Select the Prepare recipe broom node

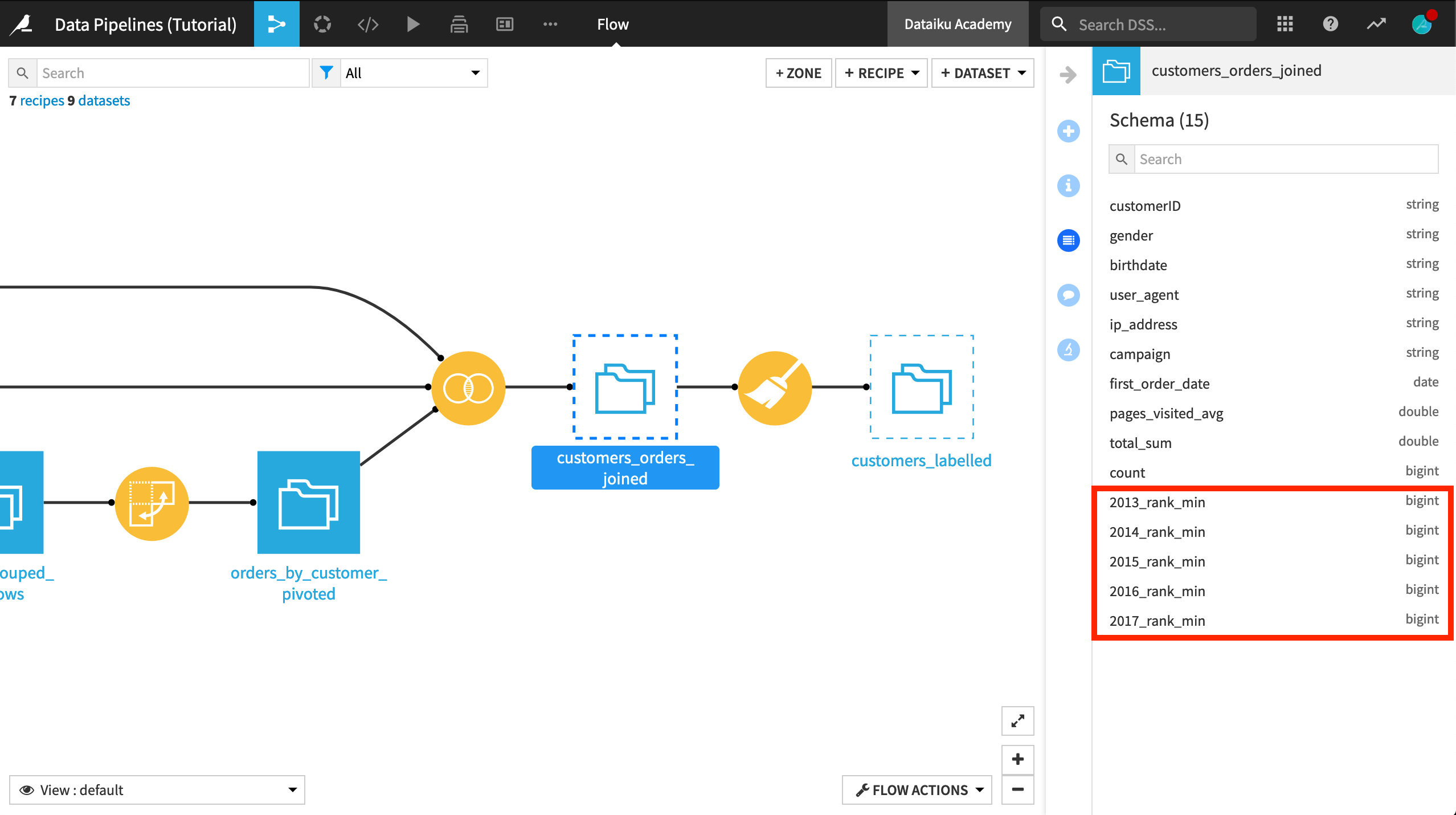pyautogui.click(x=775, y=388)
